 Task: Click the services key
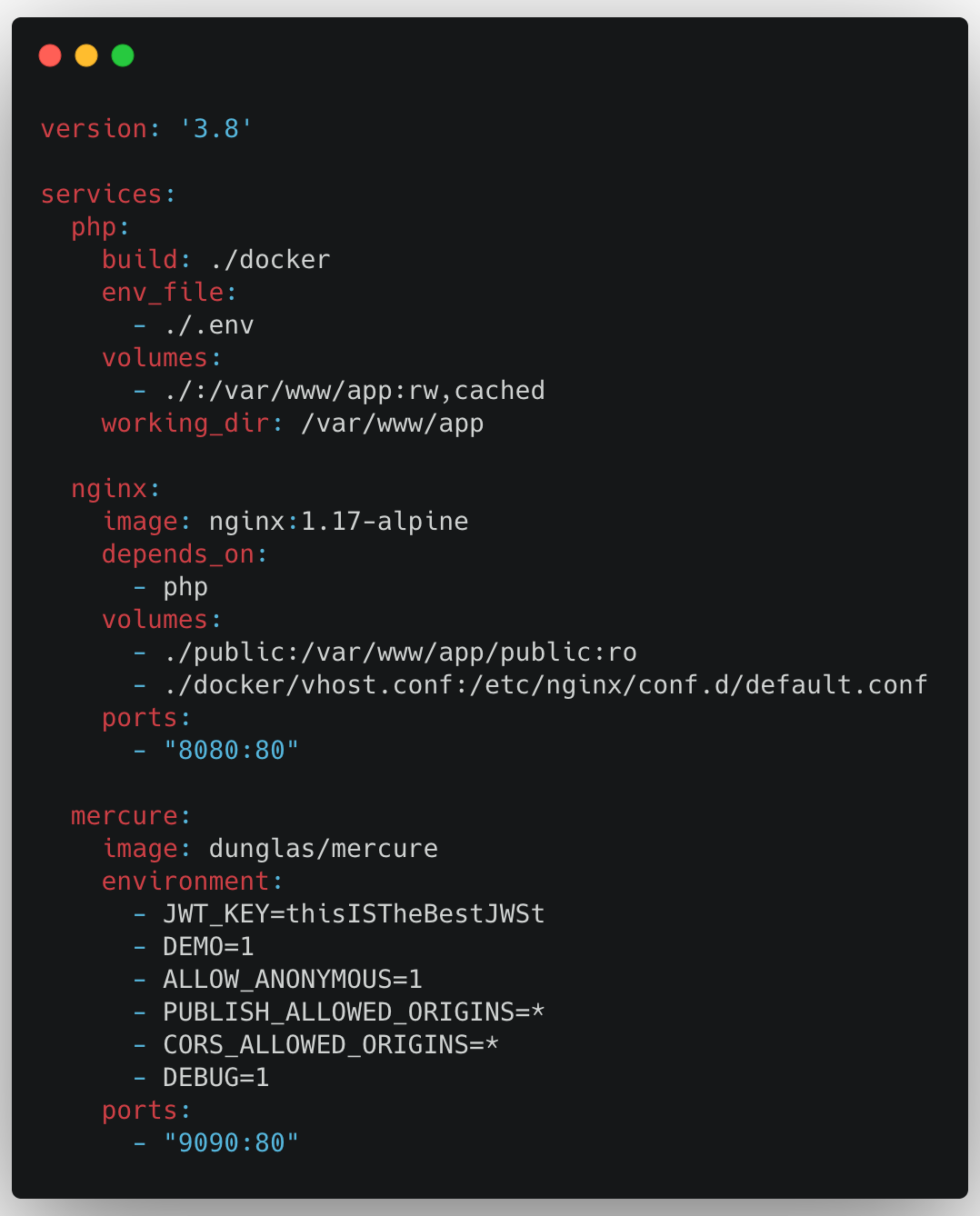coord(102,194)
